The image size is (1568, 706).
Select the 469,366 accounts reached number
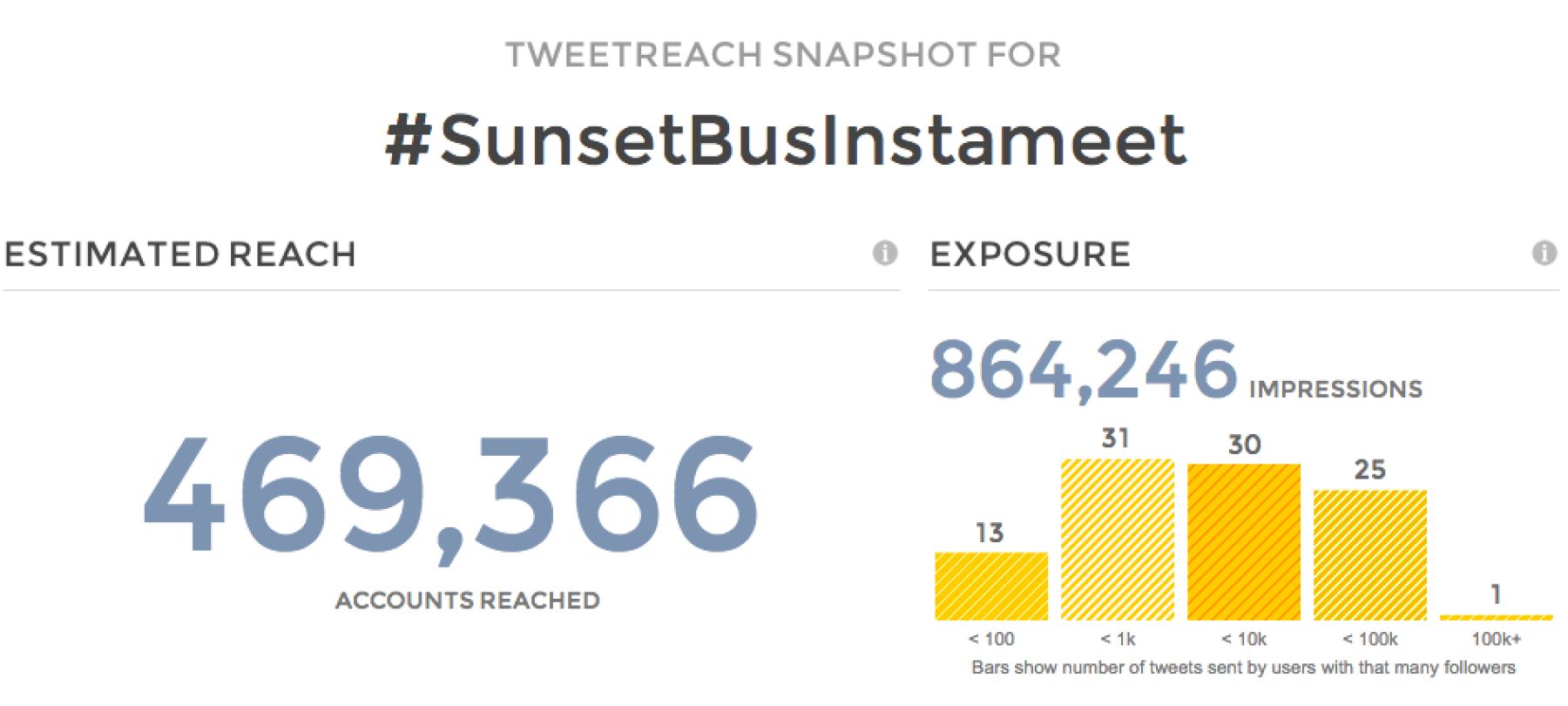(451, 495)
